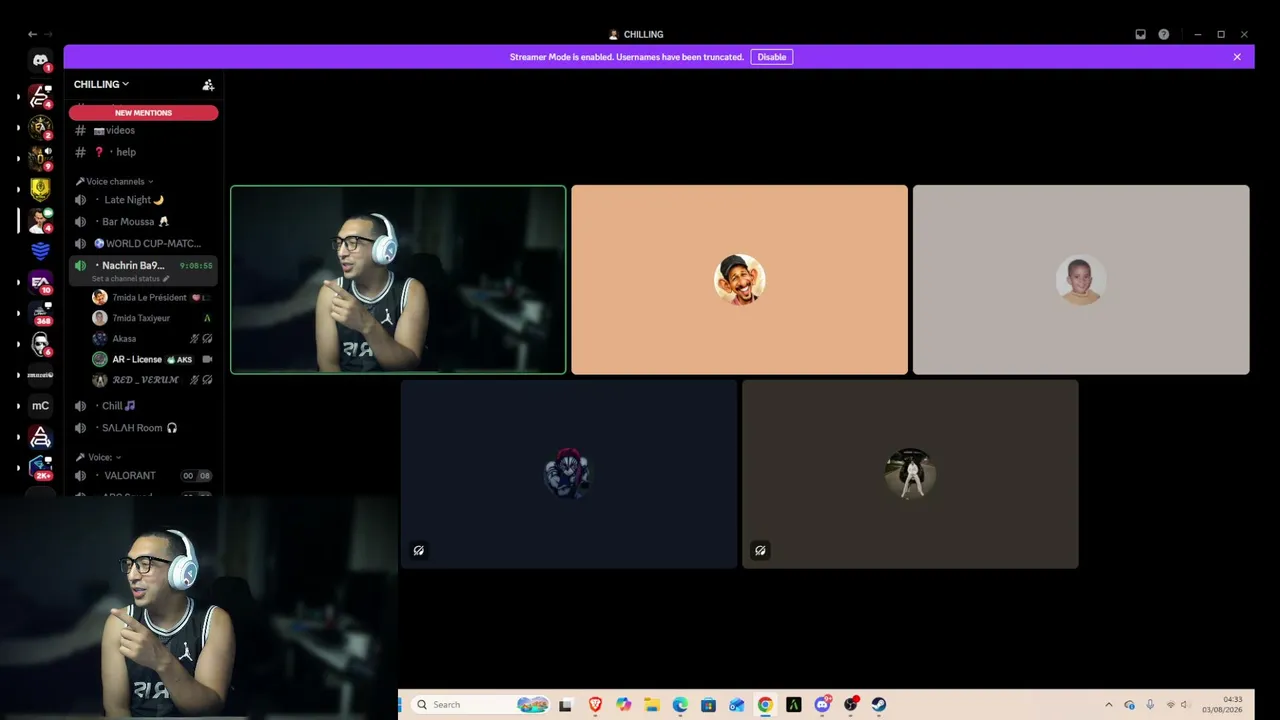The width and height of the screenshot is (1280, 720).
Task: Go back with the left arrow
Action: [x=32, y=34]
